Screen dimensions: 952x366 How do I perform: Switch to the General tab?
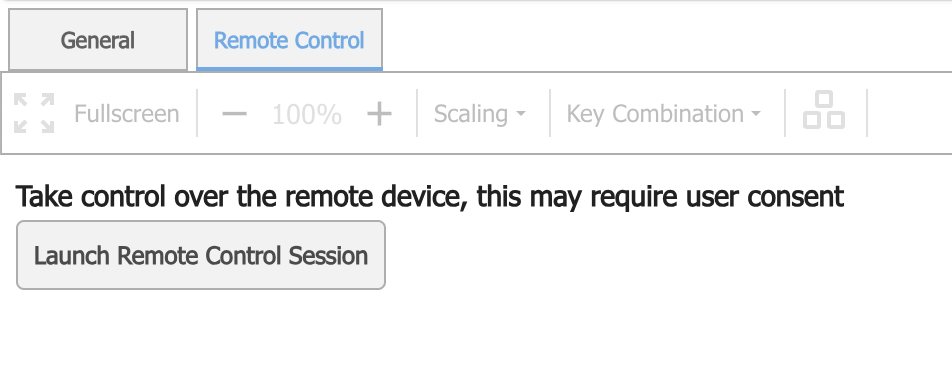click(x=98, y=40)
